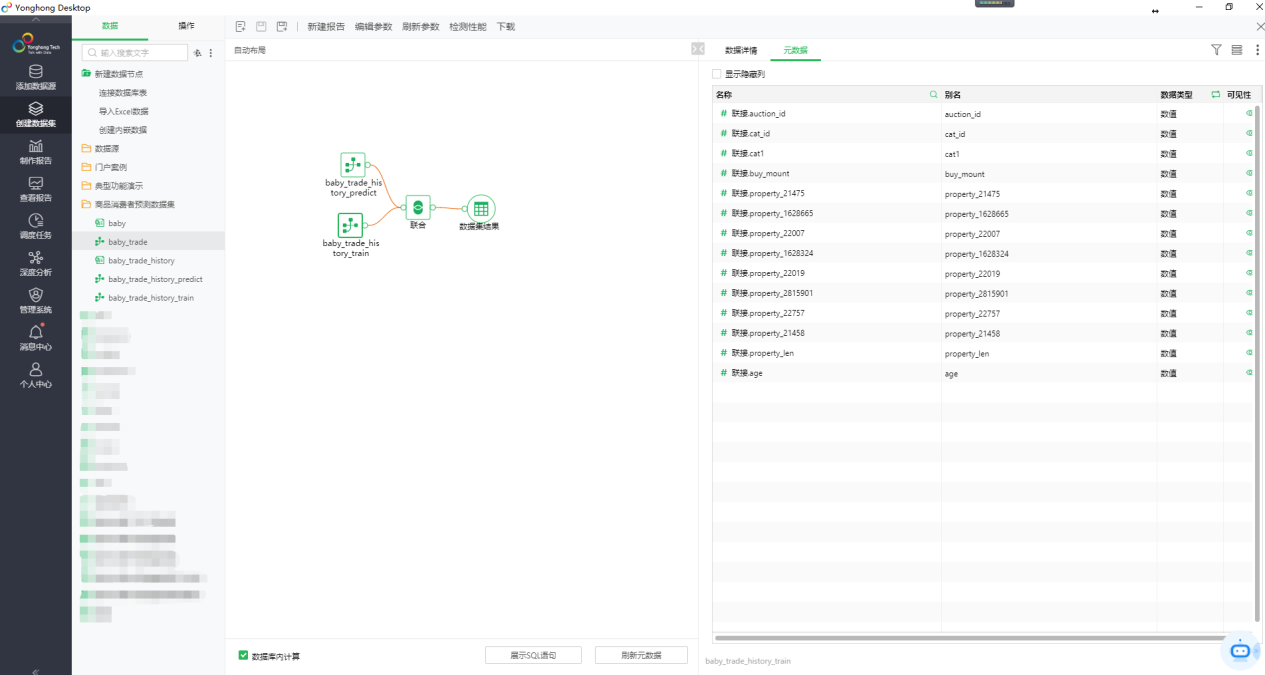The width and height of the screenshot is (1265, 675).
Task: Click the new dataset toolbar icon
Action: click(x=240, y=26)
